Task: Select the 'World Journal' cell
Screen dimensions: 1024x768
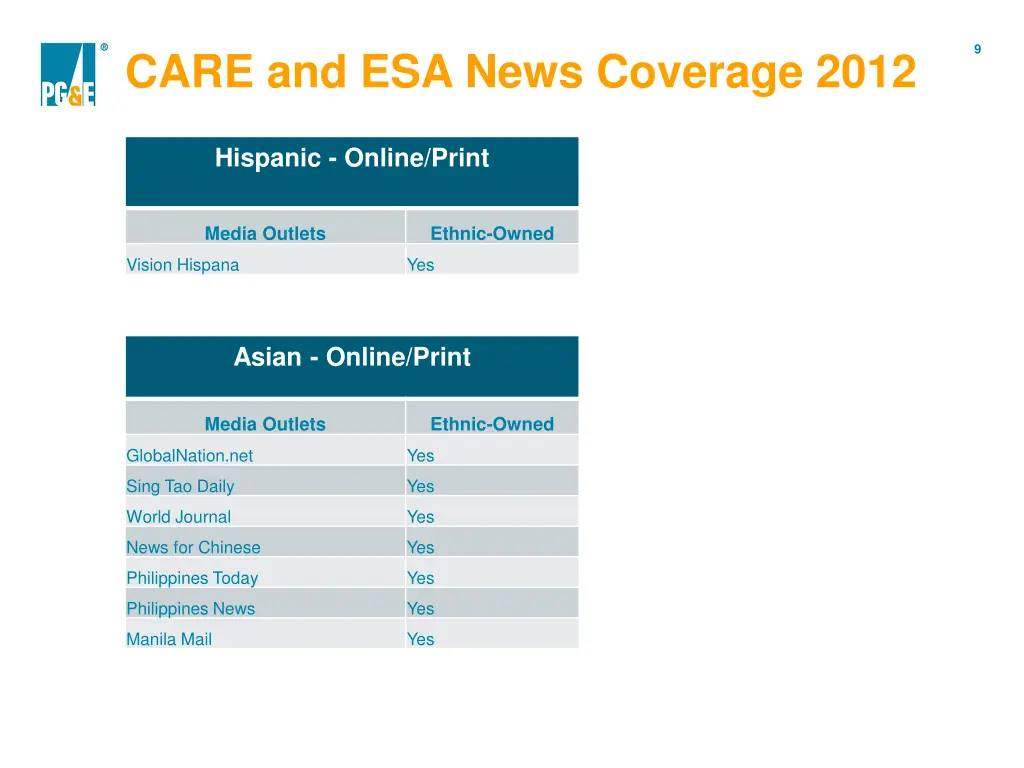Action: coord(265,511)
